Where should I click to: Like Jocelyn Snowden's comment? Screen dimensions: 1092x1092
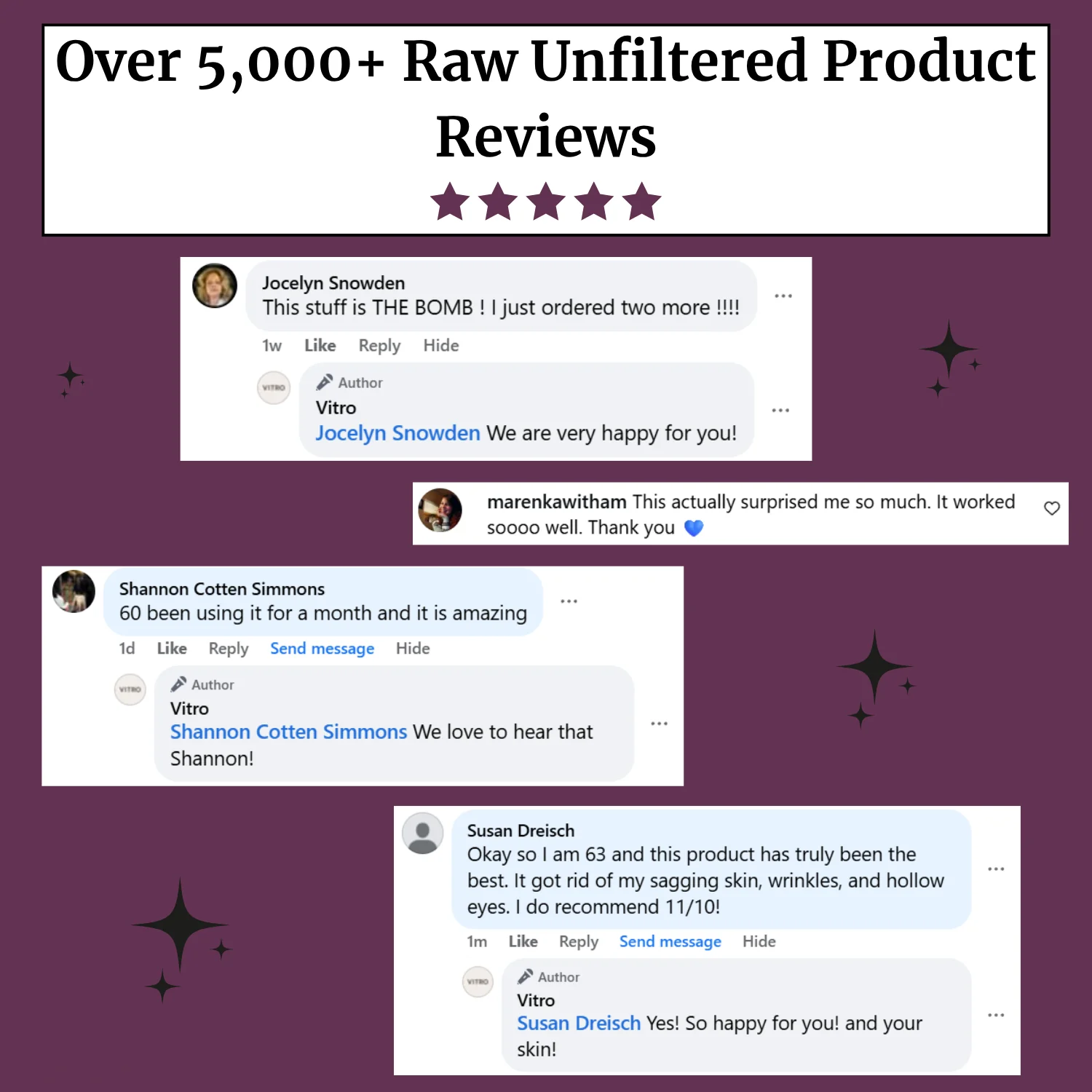(320, 346)
